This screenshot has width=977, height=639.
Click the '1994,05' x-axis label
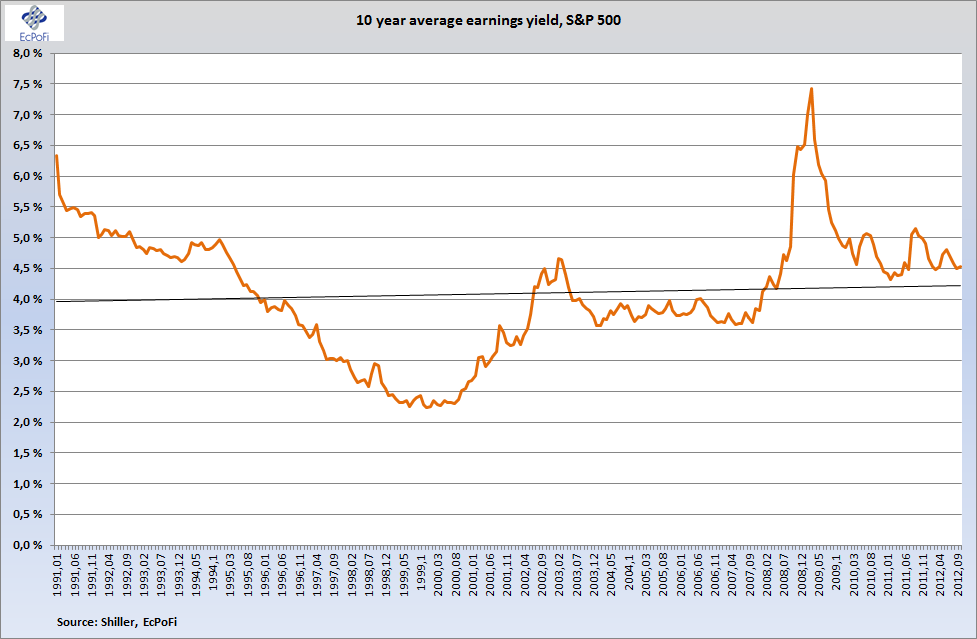point(196,573)
